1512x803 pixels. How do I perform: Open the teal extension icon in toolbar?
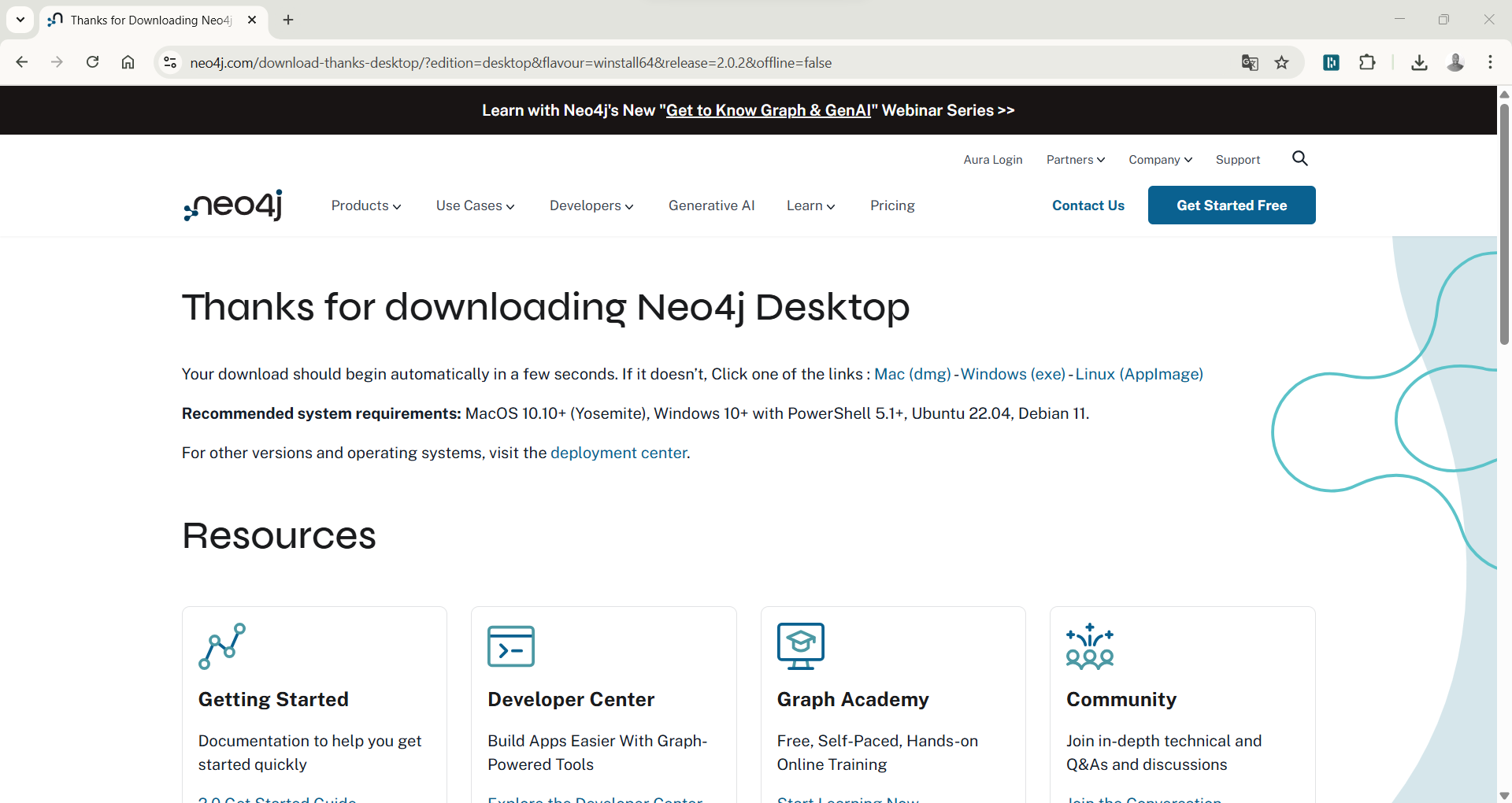(1332, 62)
